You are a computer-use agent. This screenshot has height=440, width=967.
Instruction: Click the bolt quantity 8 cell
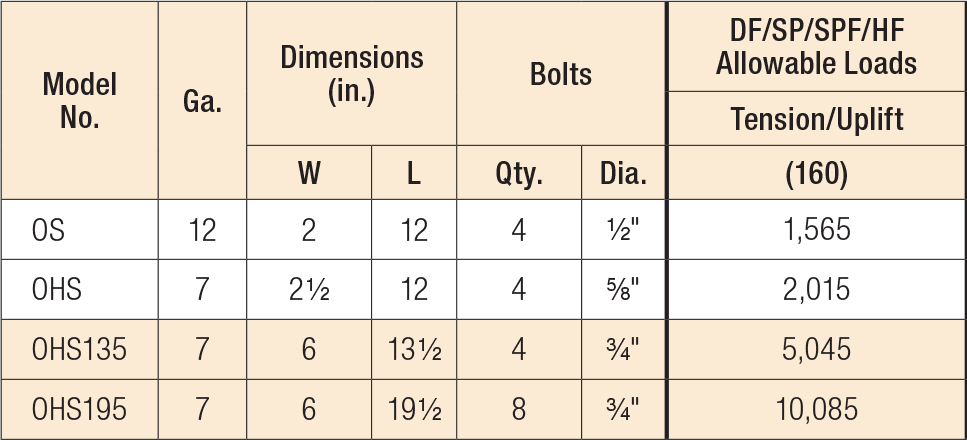point(519,409)
